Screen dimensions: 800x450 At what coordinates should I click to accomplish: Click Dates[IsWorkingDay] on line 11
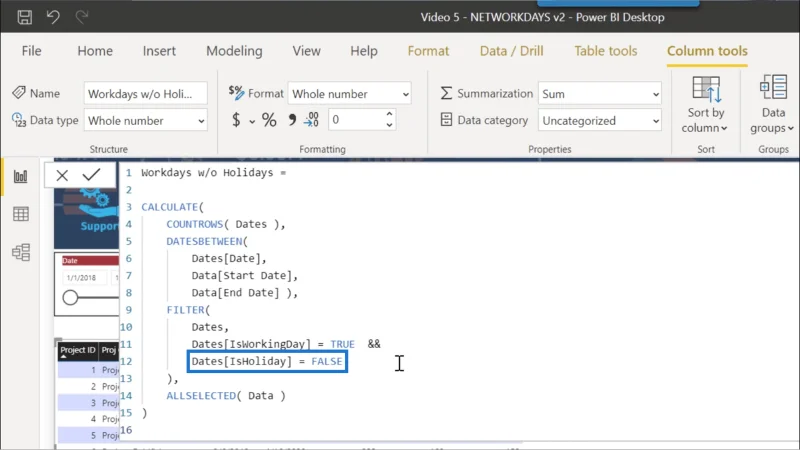pyautogui.click(x=251, y=344)
